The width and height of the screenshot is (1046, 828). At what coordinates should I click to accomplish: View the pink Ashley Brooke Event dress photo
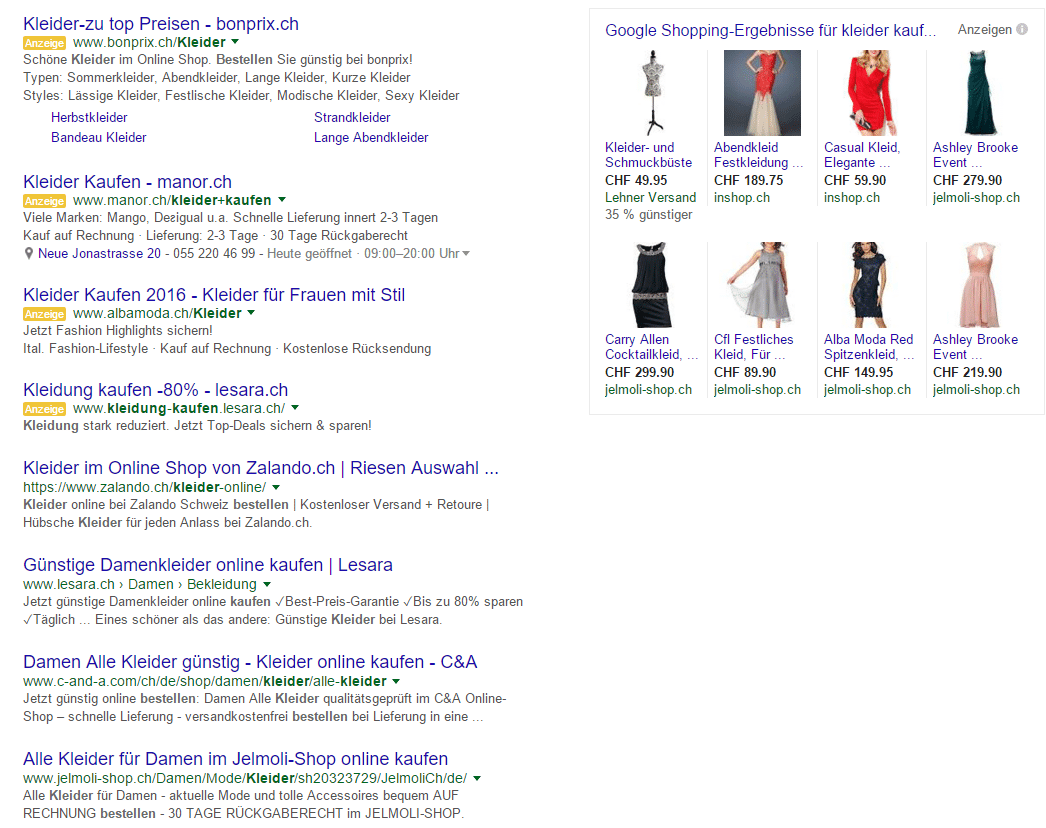[x=980, y=285]
